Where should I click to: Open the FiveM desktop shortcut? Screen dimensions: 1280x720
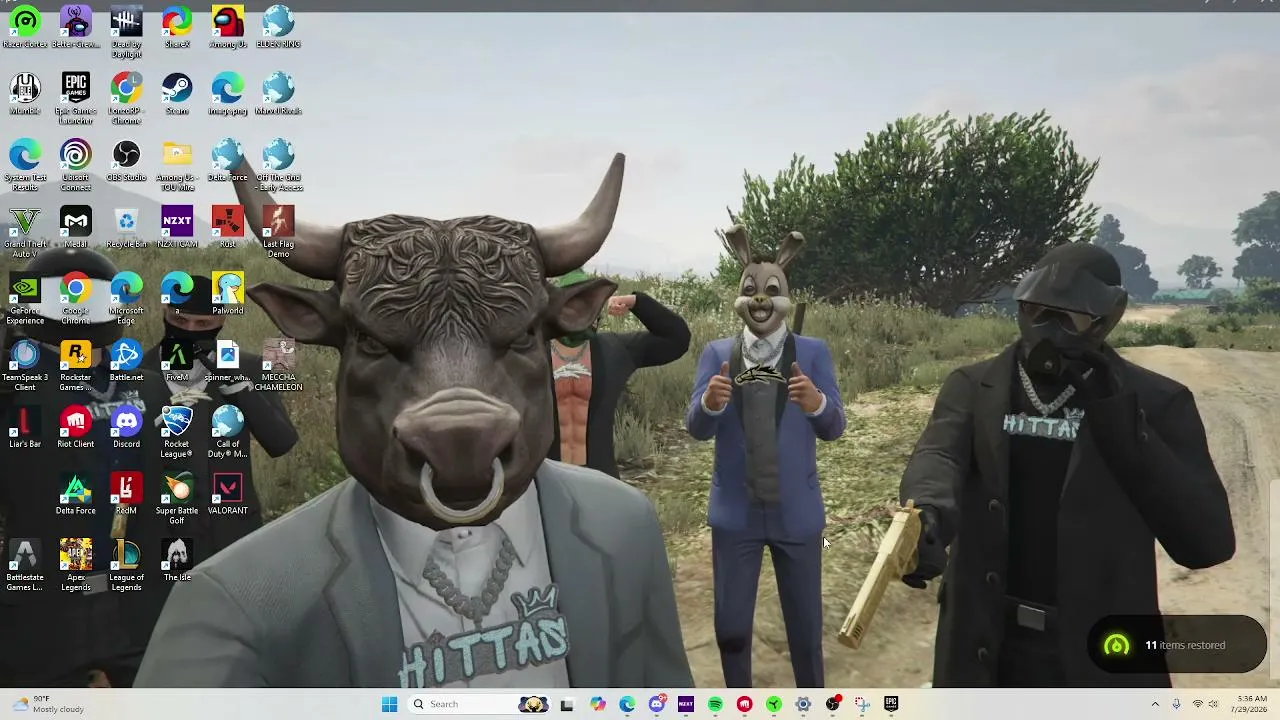tap(177, 361)
